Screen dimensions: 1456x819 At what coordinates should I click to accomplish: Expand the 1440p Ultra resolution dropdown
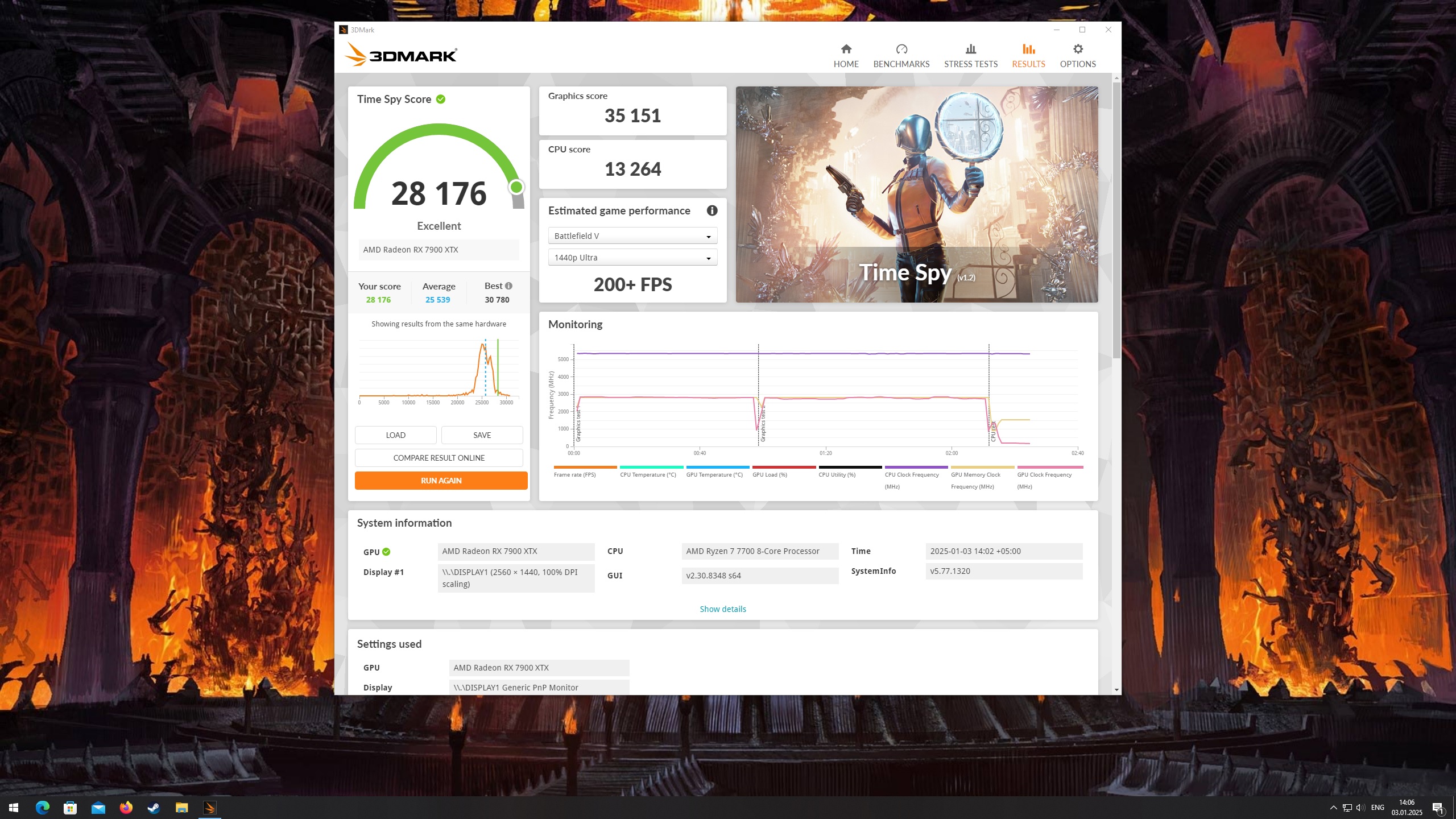pyautogui.click(x=632, y=258)
